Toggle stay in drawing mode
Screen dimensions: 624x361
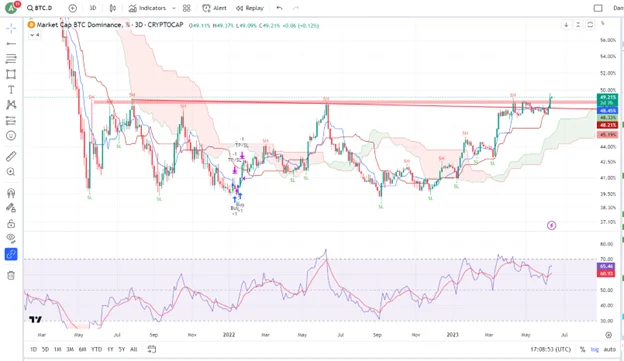(11, 208)
